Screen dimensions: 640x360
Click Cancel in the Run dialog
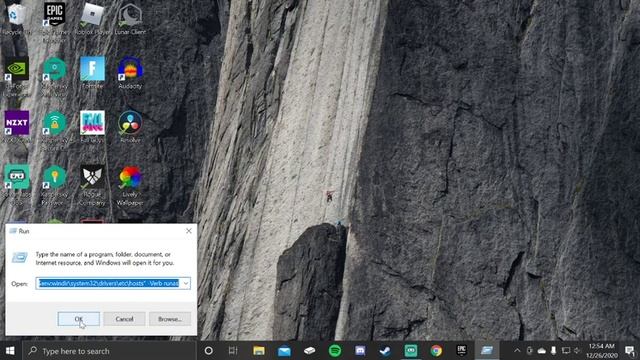[x=124, y=319]
